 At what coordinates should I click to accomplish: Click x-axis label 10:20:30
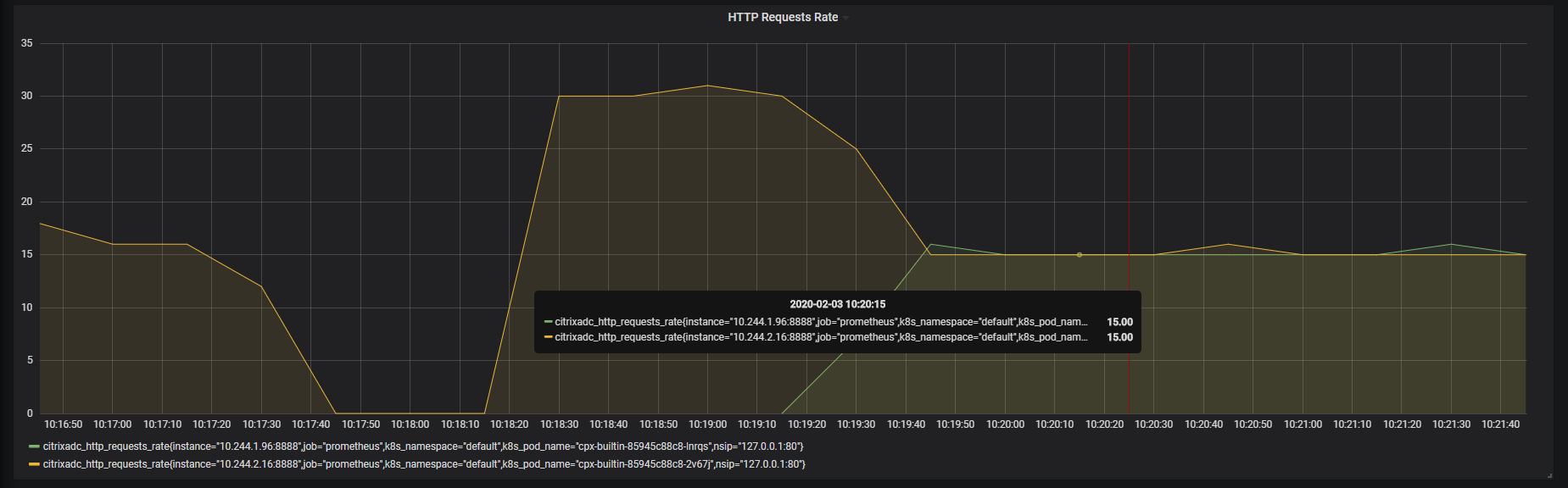[1154, 424]
